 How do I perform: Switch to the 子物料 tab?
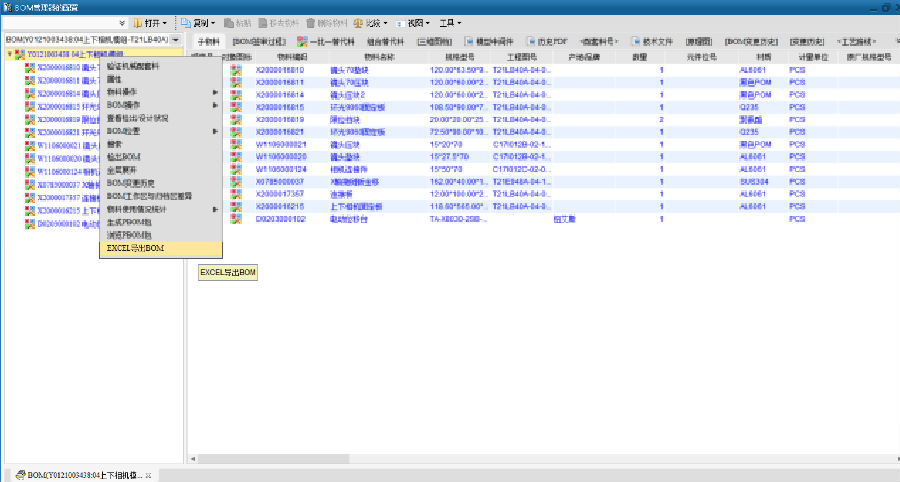point(207,42)
